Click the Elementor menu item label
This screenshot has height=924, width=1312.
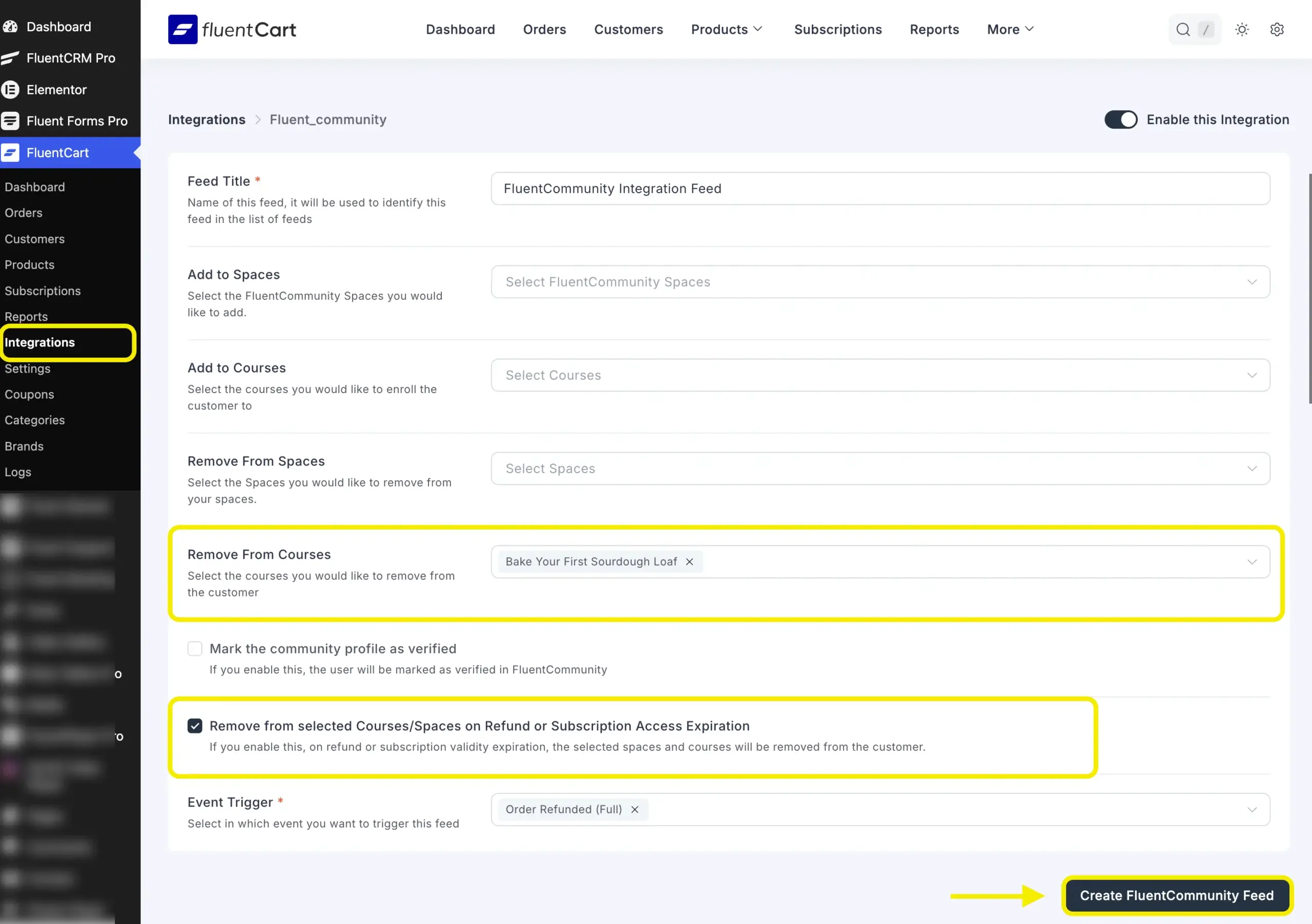(56, 89)
